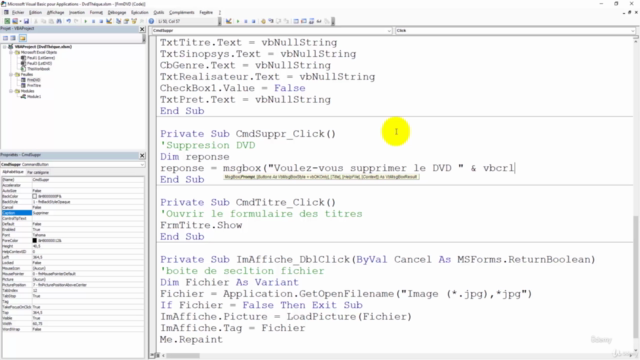The image size is (640, 360).
Task: Open the Click procedure dropdown above code
Action: click(632, 31)
